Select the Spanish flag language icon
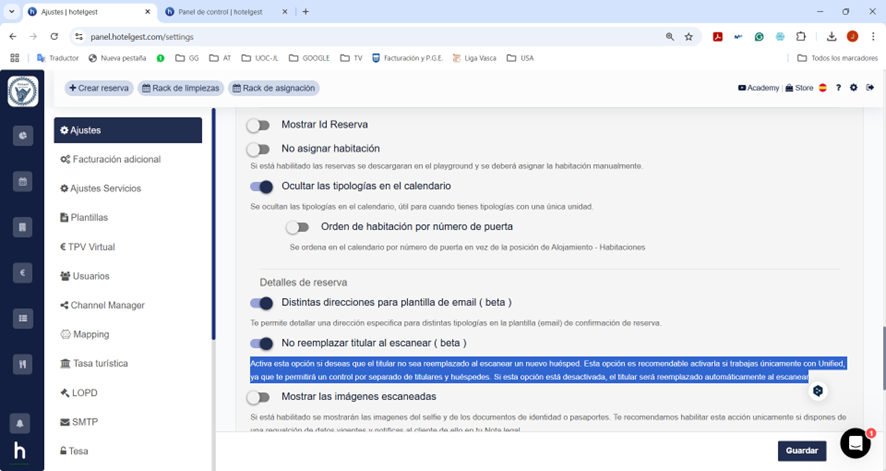The height and width of the screenshot is (471, 886). 823,88
